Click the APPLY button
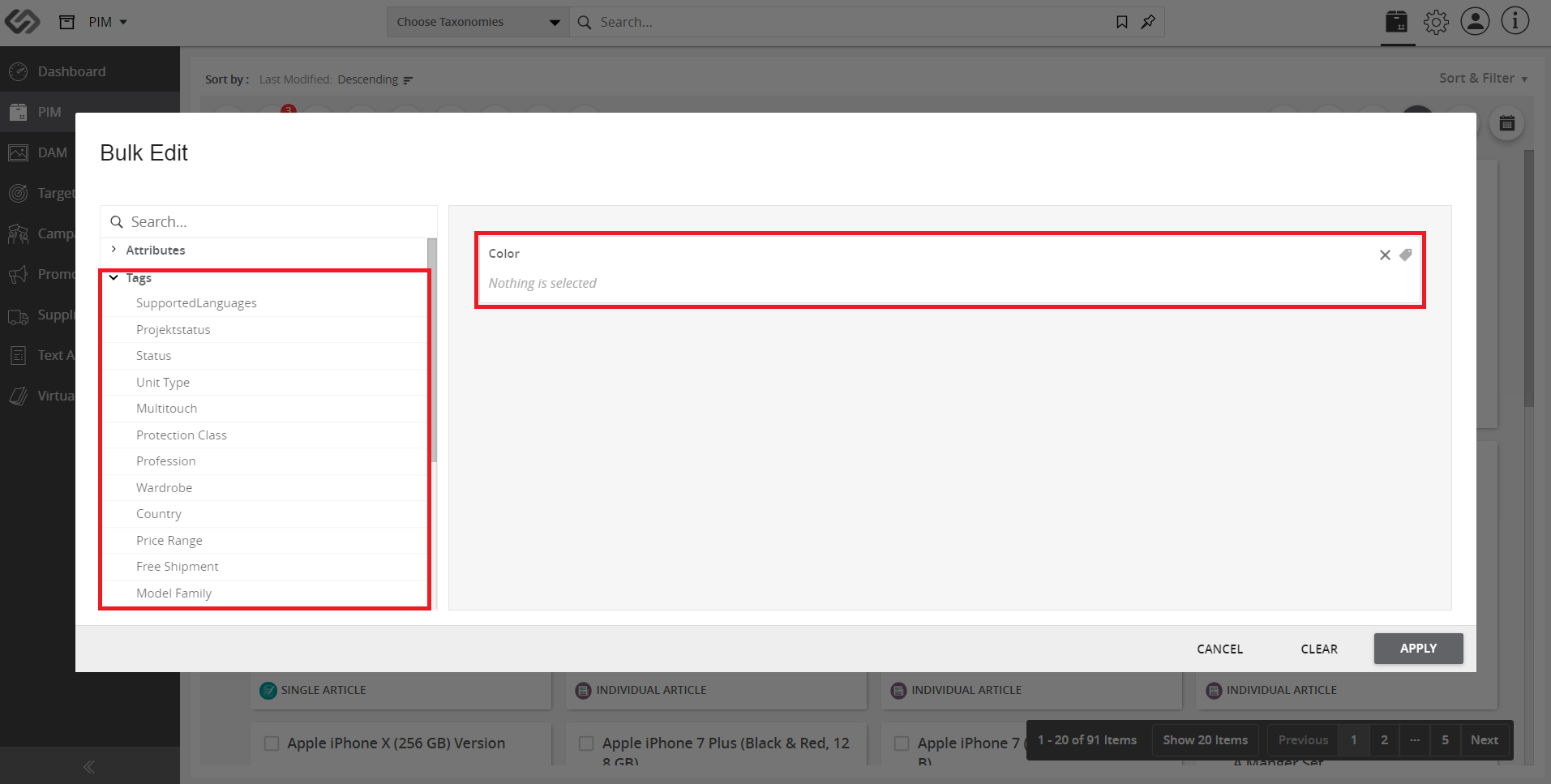The height and width of the screenshot is (784, 1551). [x=1418, y=649]
